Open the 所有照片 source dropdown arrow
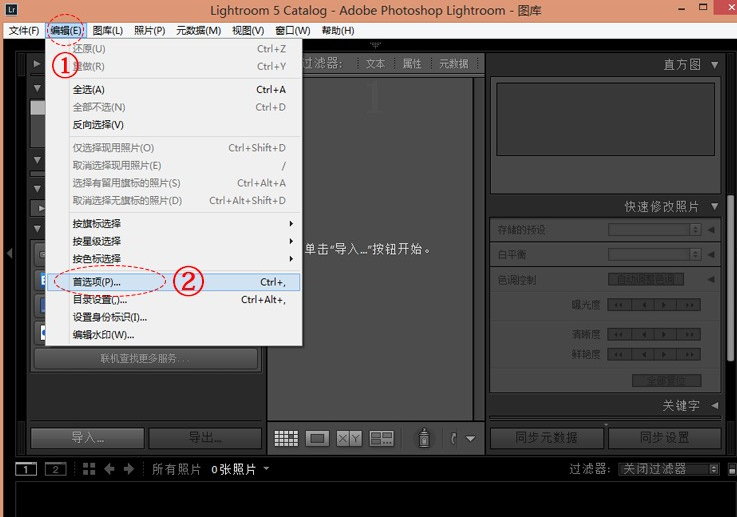737x517 pixels. [x=267, y=469]
